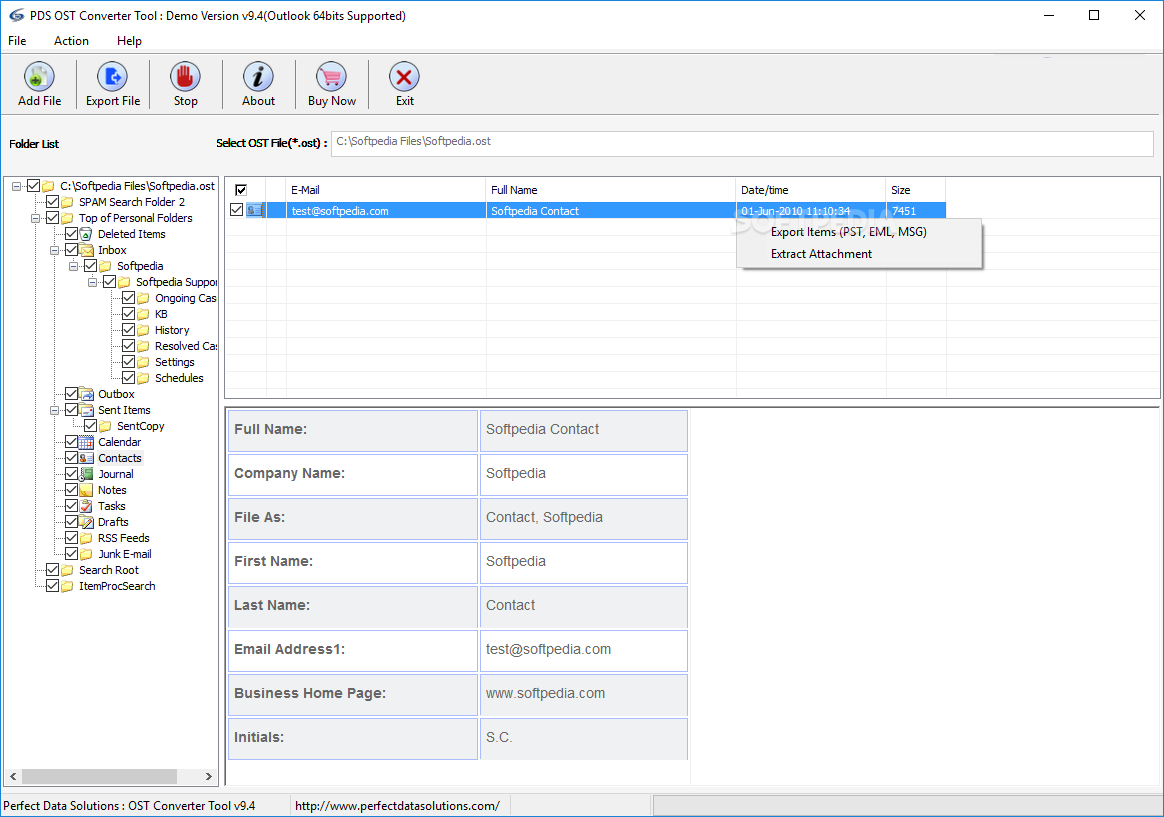Toggle the Calendar folder checkbox
1164x817 pixels.
pyautogui.click(x=71, y=442)
